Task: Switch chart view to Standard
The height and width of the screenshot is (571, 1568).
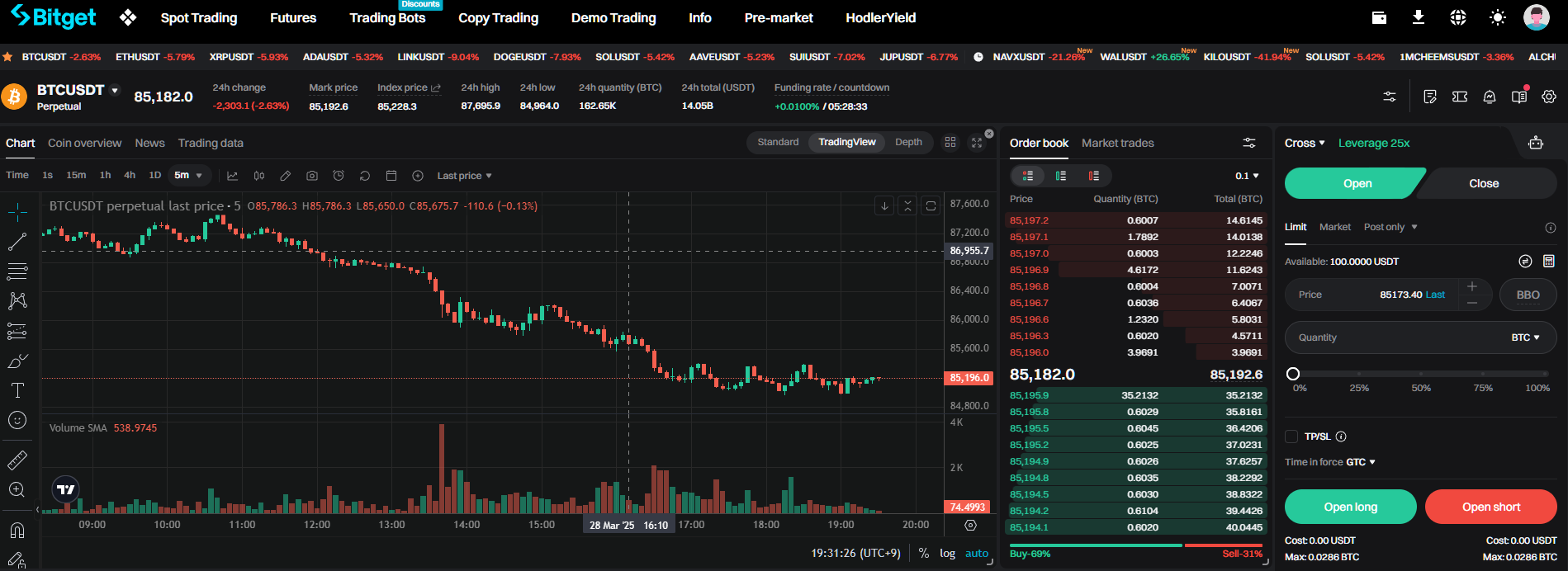Action: coord(778,142)
